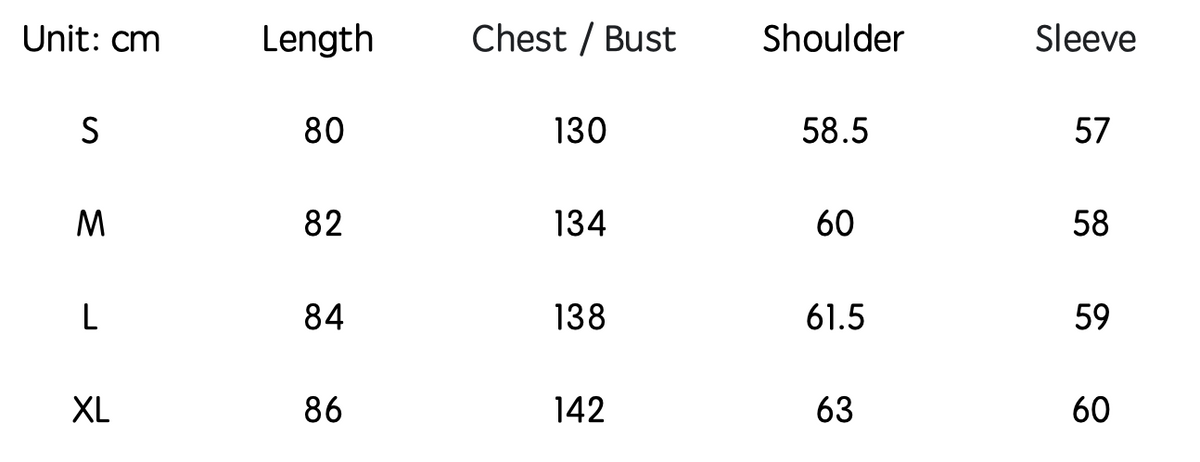1200x462 pixels.
Task: Click the Length column header
Action: [x=317, y=40]
